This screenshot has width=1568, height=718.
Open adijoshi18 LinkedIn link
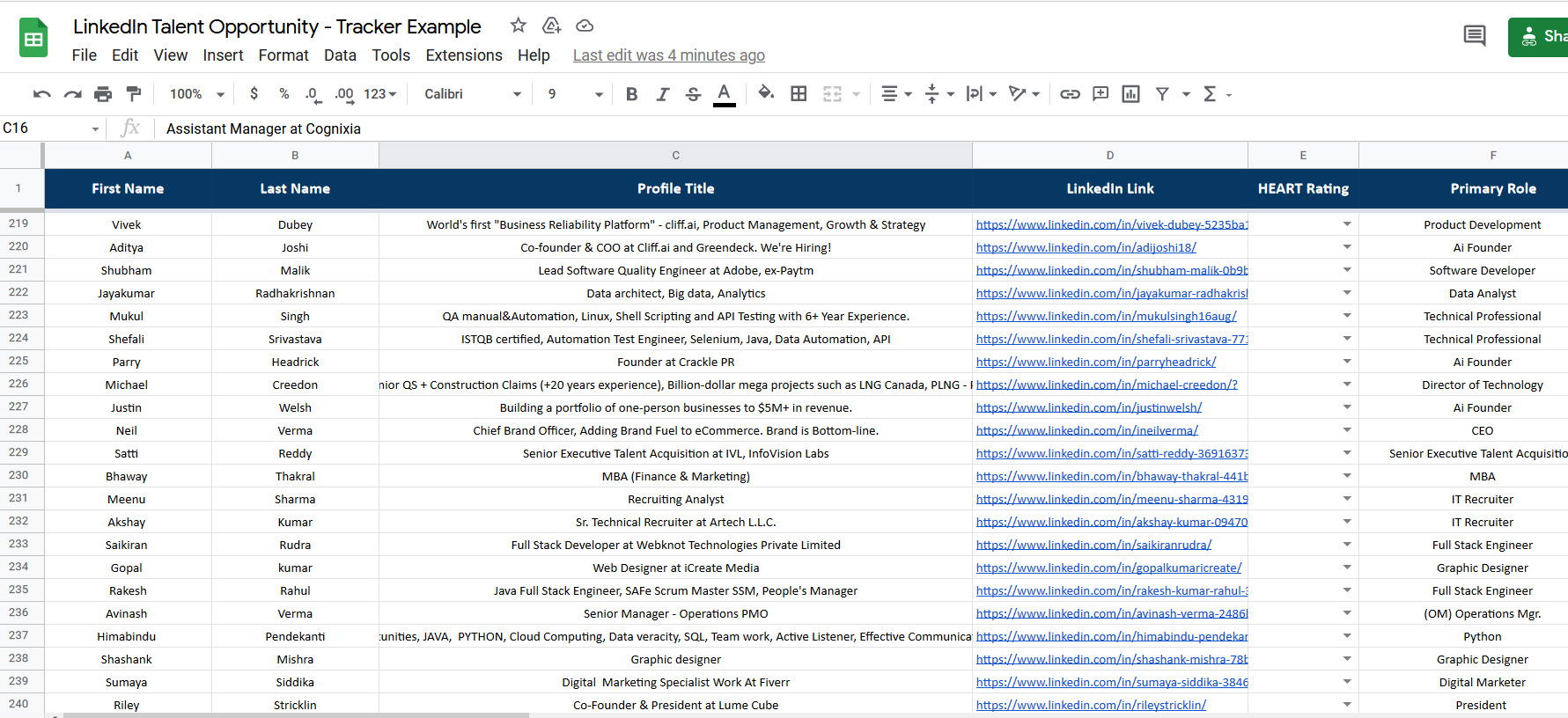[x=1086, y=247]
